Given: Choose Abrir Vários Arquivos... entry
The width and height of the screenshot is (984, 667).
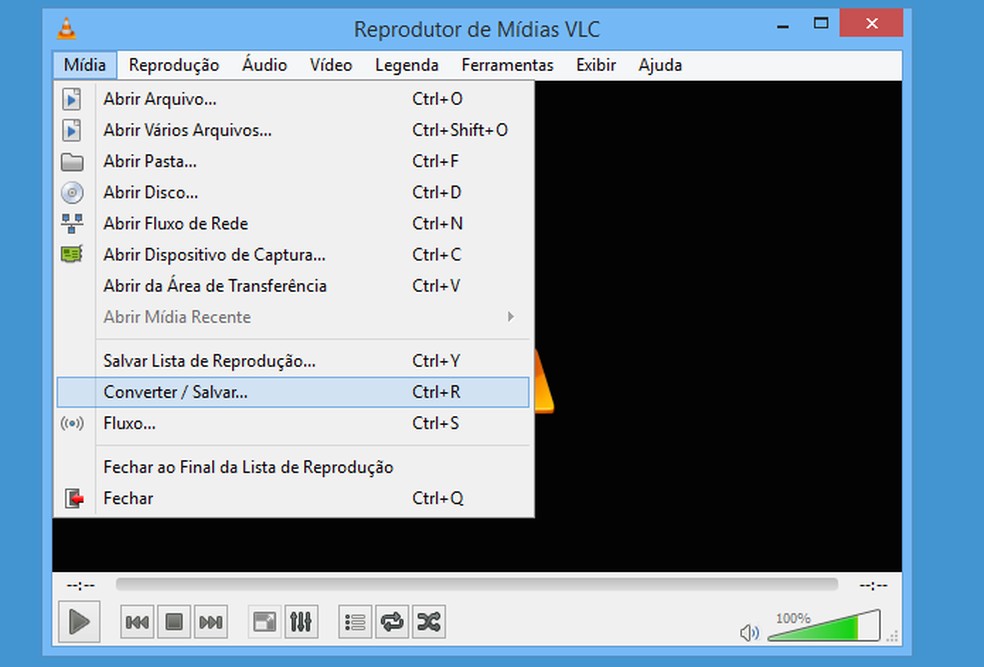Looking at the screenshot, I should pyautogui.click(x=293, y=131).
